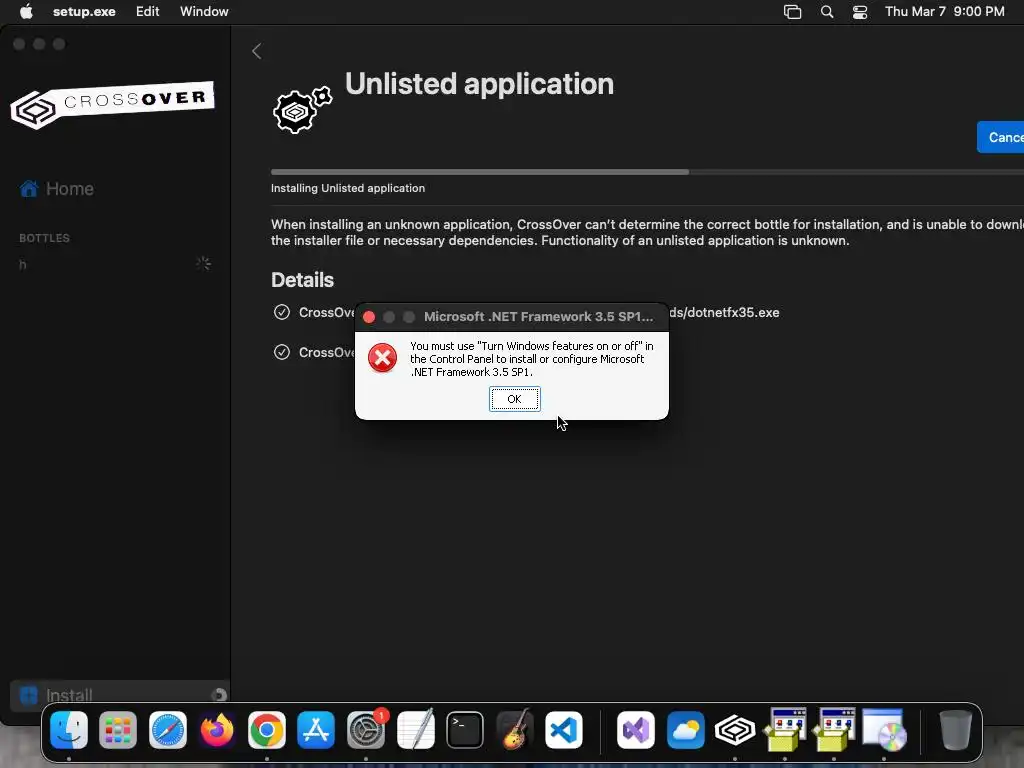Open the Apple menu
Image resolution: width=1024 pixels, height=768 pixels.
26,12
